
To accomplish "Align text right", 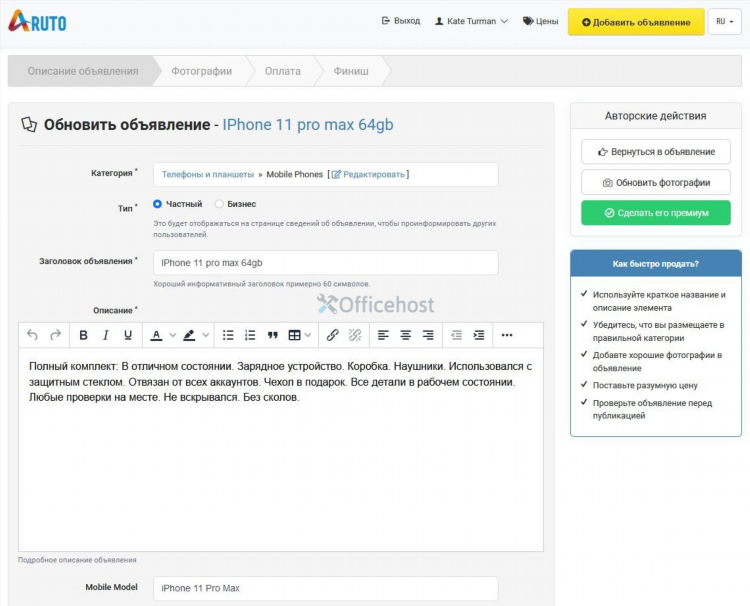I will pos(428,335).
